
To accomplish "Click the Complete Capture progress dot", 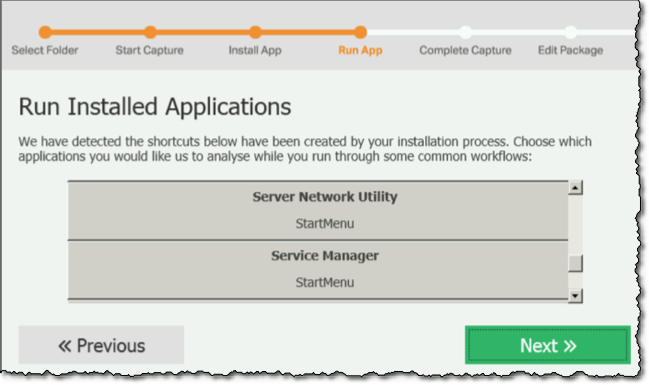I will coord(466,32).
